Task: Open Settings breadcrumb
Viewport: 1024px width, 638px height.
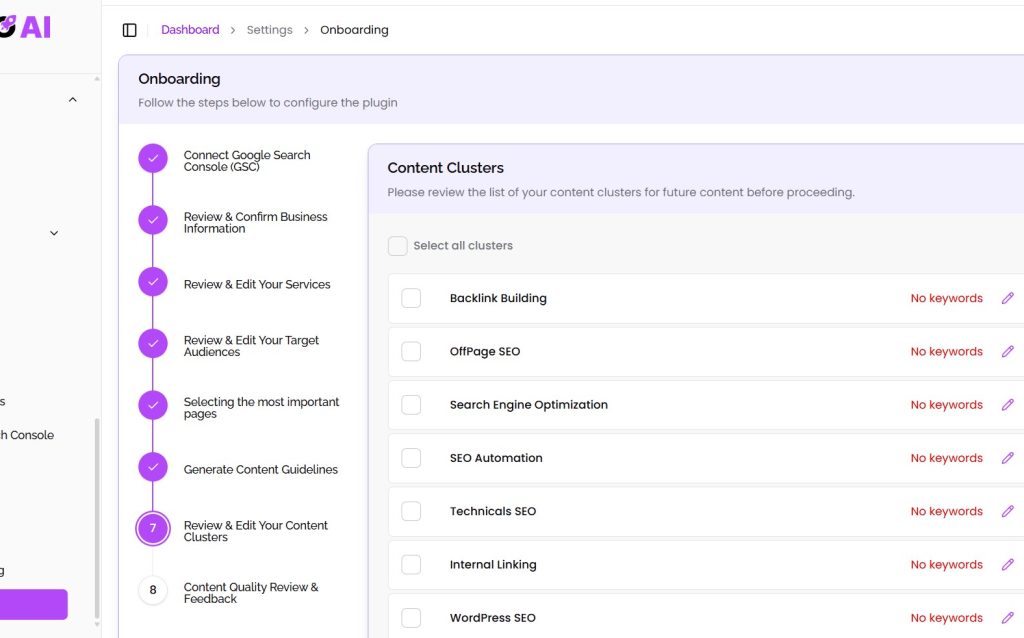Action: 270,30
